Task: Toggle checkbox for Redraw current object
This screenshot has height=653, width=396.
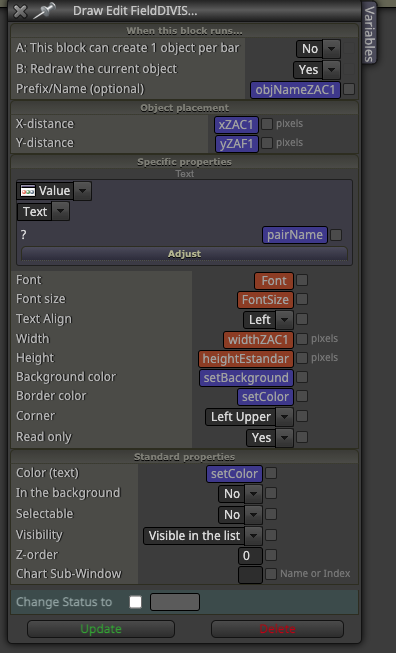Action: tap(349, 69)
